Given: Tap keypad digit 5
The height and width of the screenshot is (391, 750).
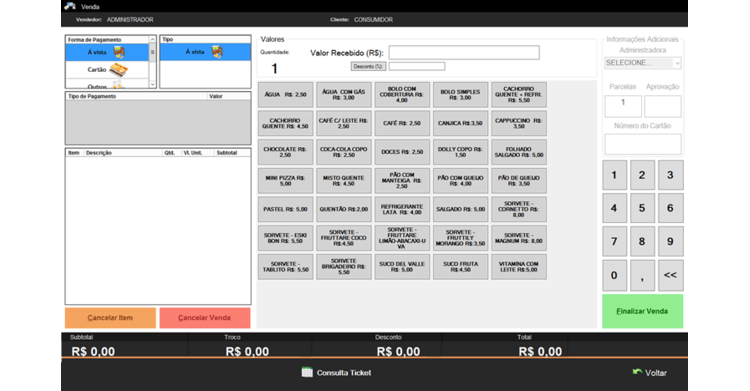Looking at the screenshot, I should click(642, 208).
